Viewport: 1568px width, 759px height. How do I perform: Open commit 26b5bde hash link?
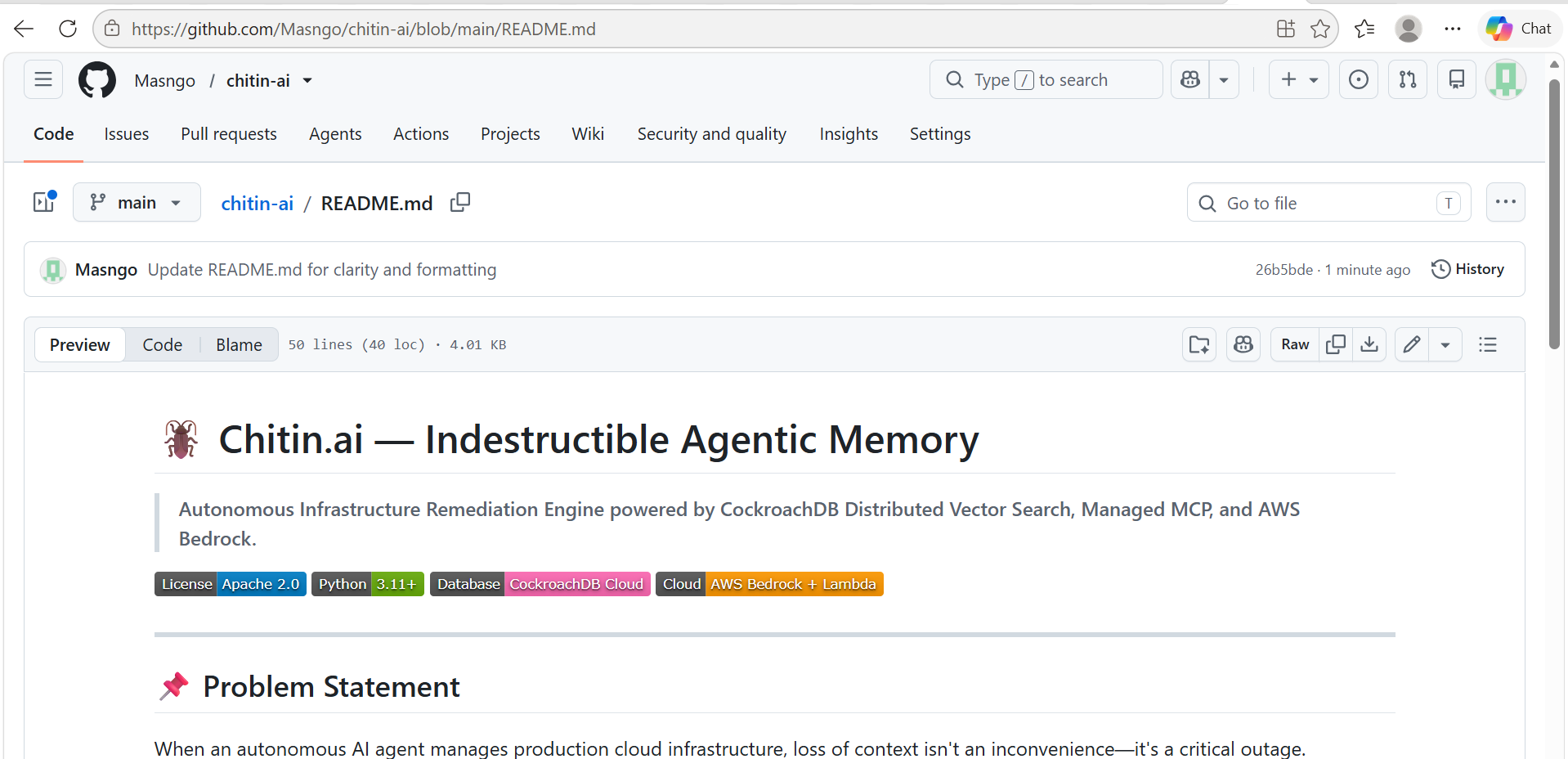pos(1284,270)
